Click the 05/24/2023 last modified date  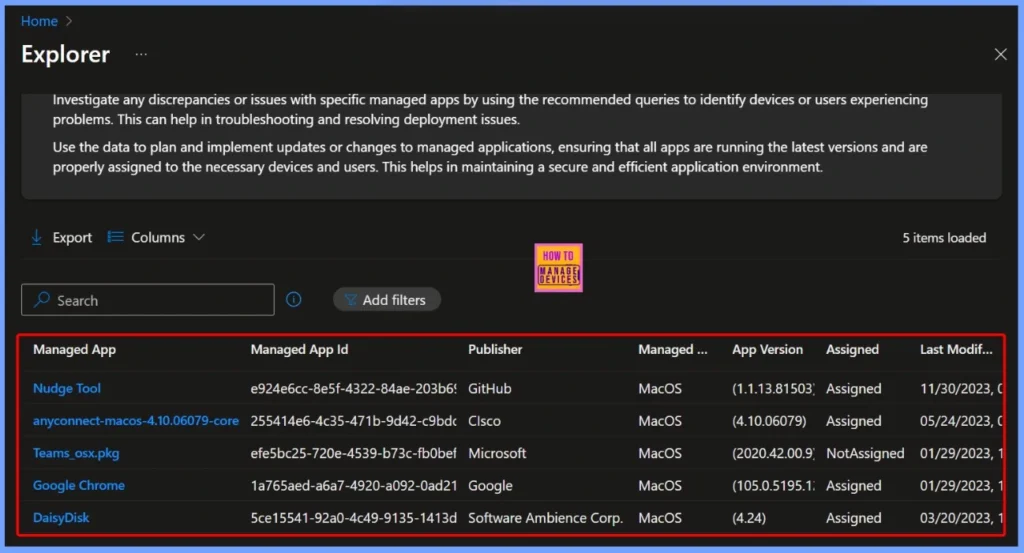(961, 421)
